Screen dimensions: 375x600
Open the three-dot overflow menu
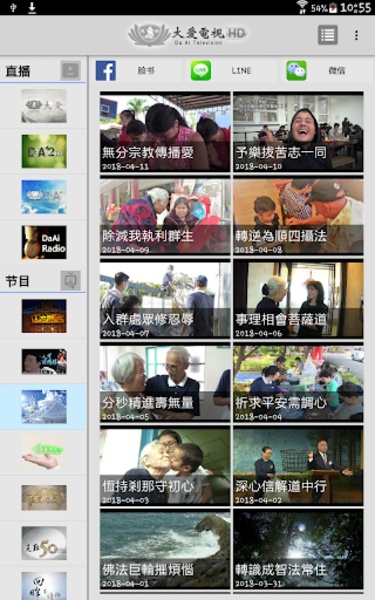[356, 35]
